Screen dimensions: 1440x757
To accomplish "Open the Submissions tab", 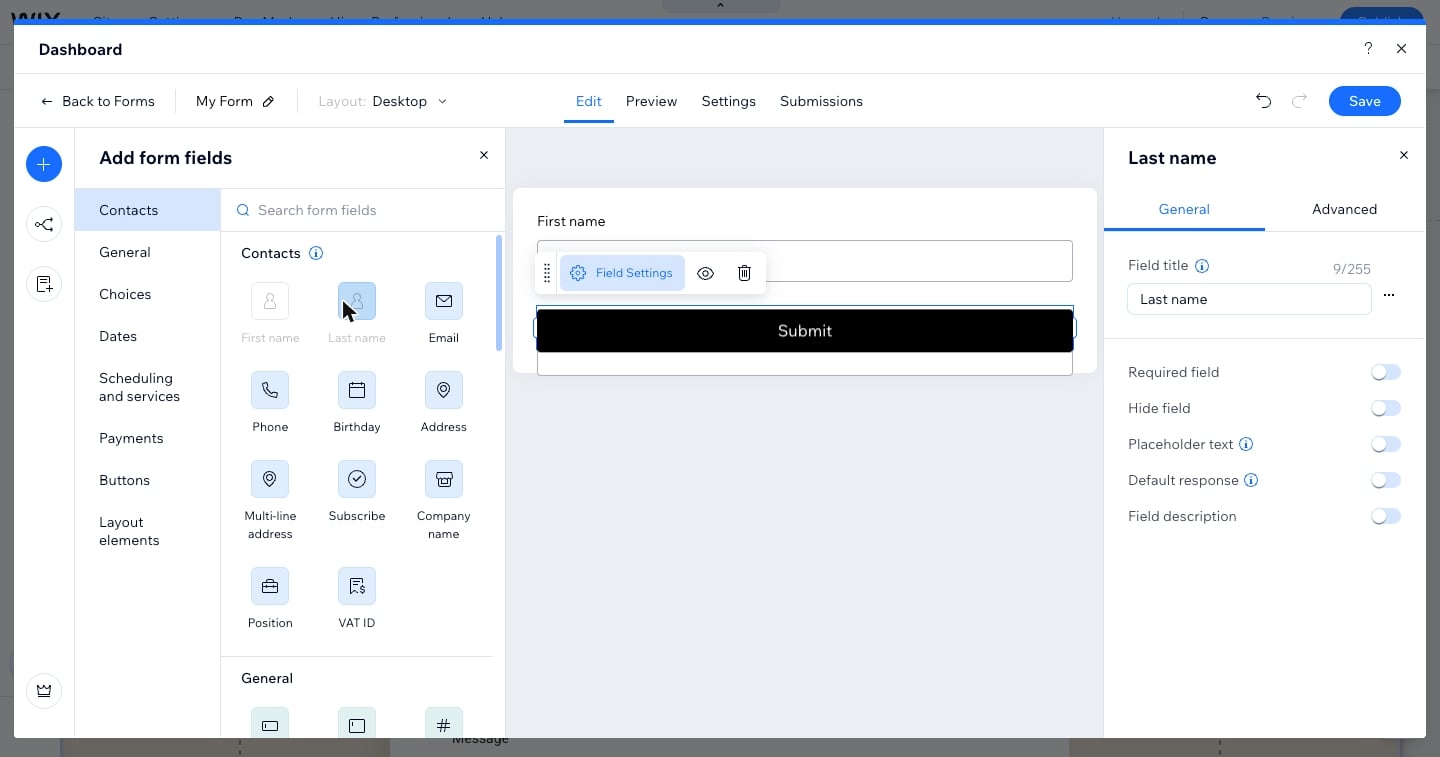I will pos(821,101).
